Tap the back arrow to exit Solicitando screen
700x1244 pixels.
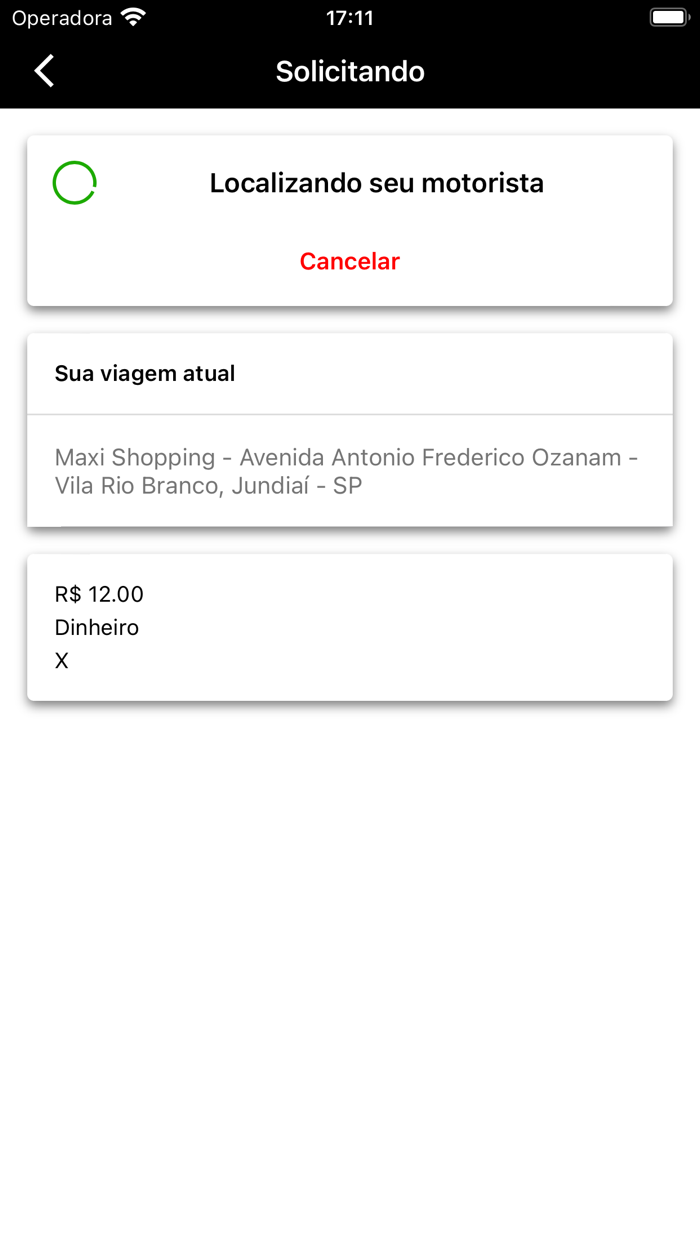click(x=44, y=71)
